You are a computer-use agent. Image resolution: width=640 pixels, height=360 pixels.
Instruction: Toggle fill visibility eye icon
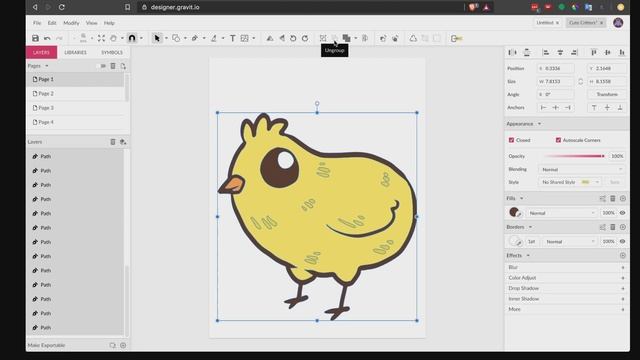[622, 213]
